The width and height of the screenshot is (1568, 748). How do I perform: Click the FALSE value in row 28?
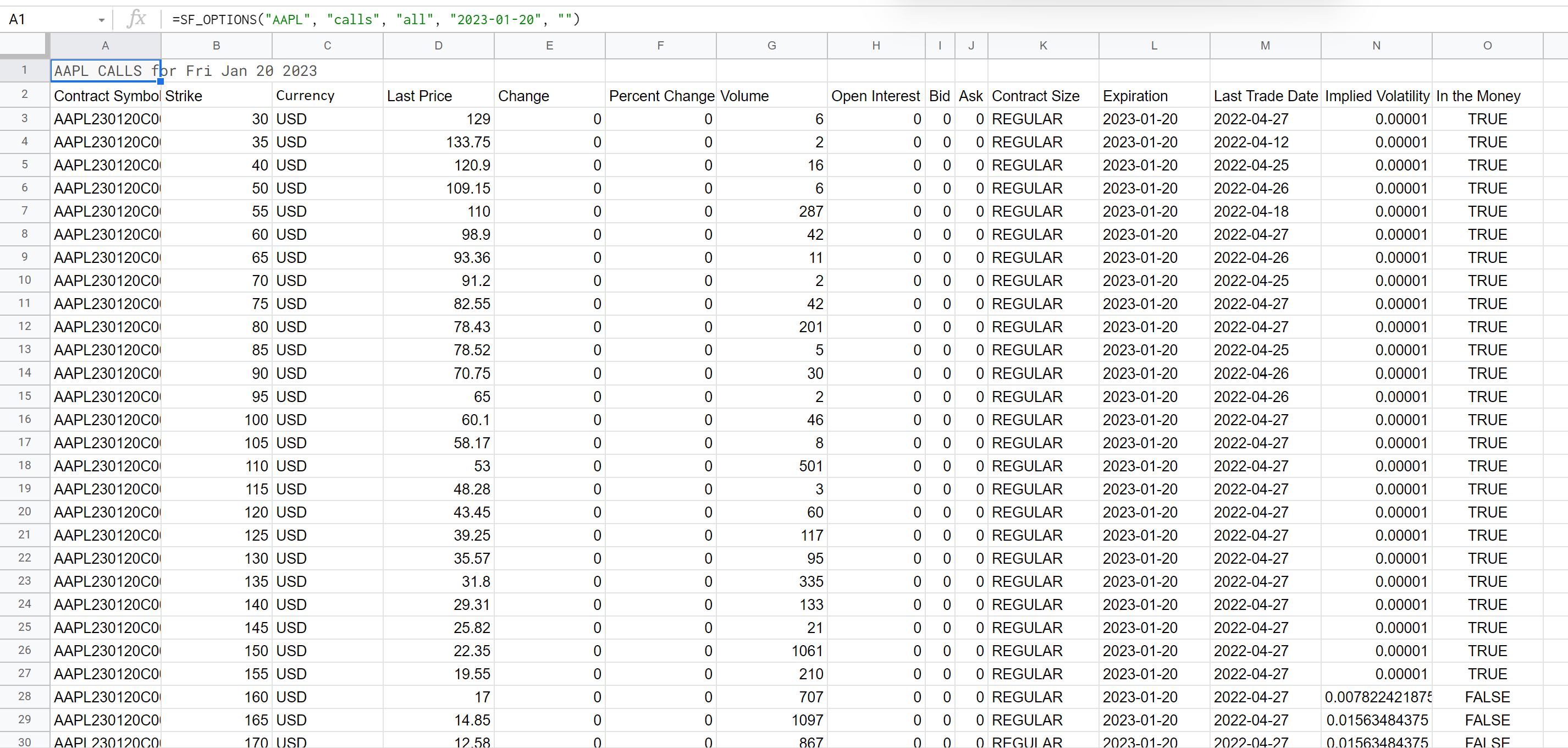[x=1487, y=697]
